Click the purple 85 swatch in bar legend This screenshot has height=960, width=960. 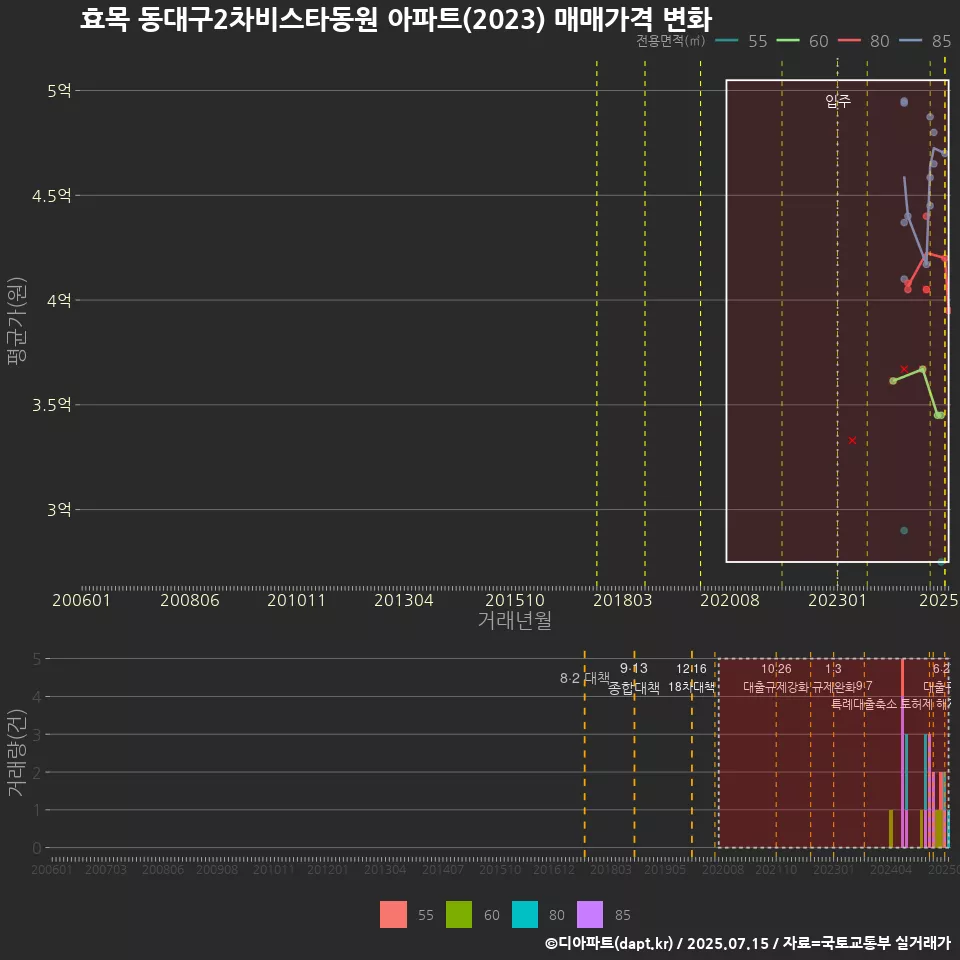[x=590, y=915]
